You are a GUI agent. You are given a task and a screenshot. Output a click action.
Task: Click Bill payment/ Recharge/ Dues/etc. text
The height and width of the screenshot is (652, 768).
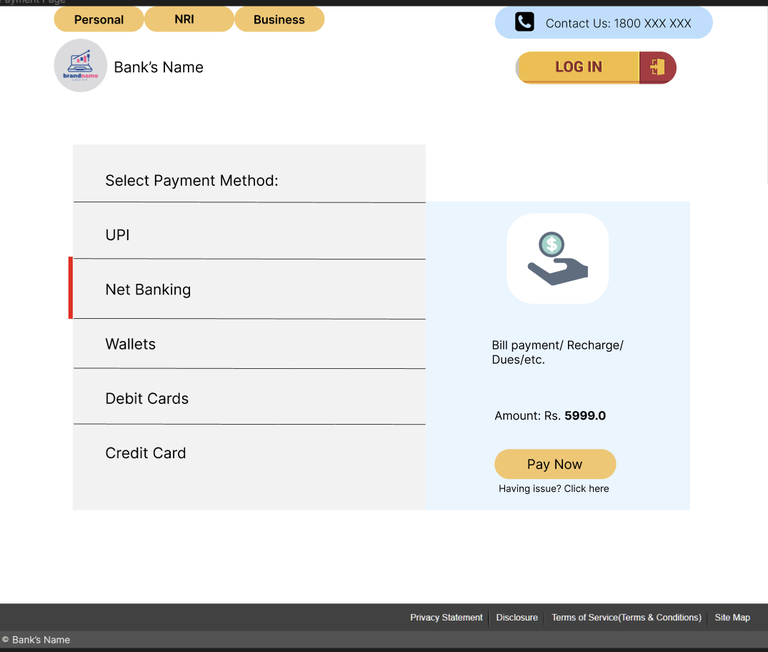[557, 352]
